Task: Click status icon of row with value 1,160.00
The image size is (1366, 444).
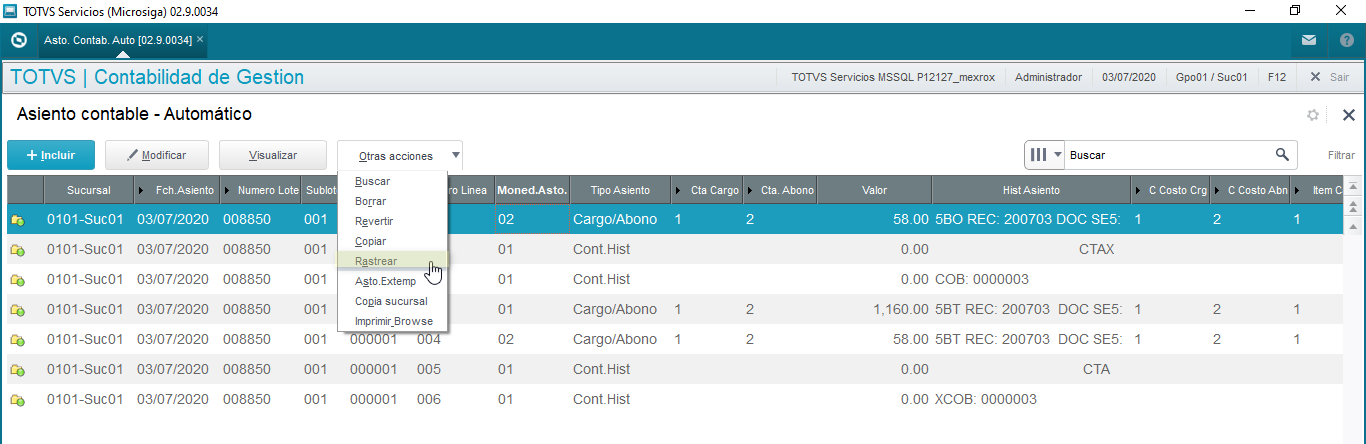Action: (18, 310)
